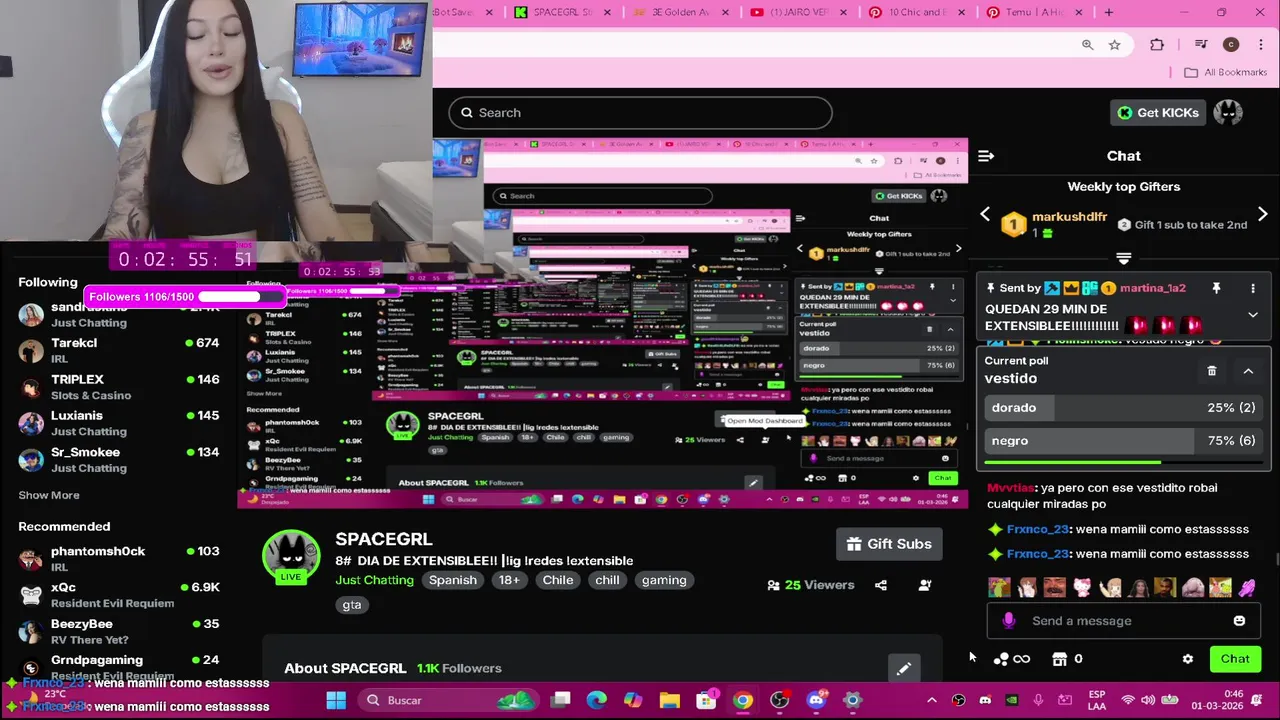Open a new browser tab
This screenshot has height=720, width=1280.
tap(1108, 12)
